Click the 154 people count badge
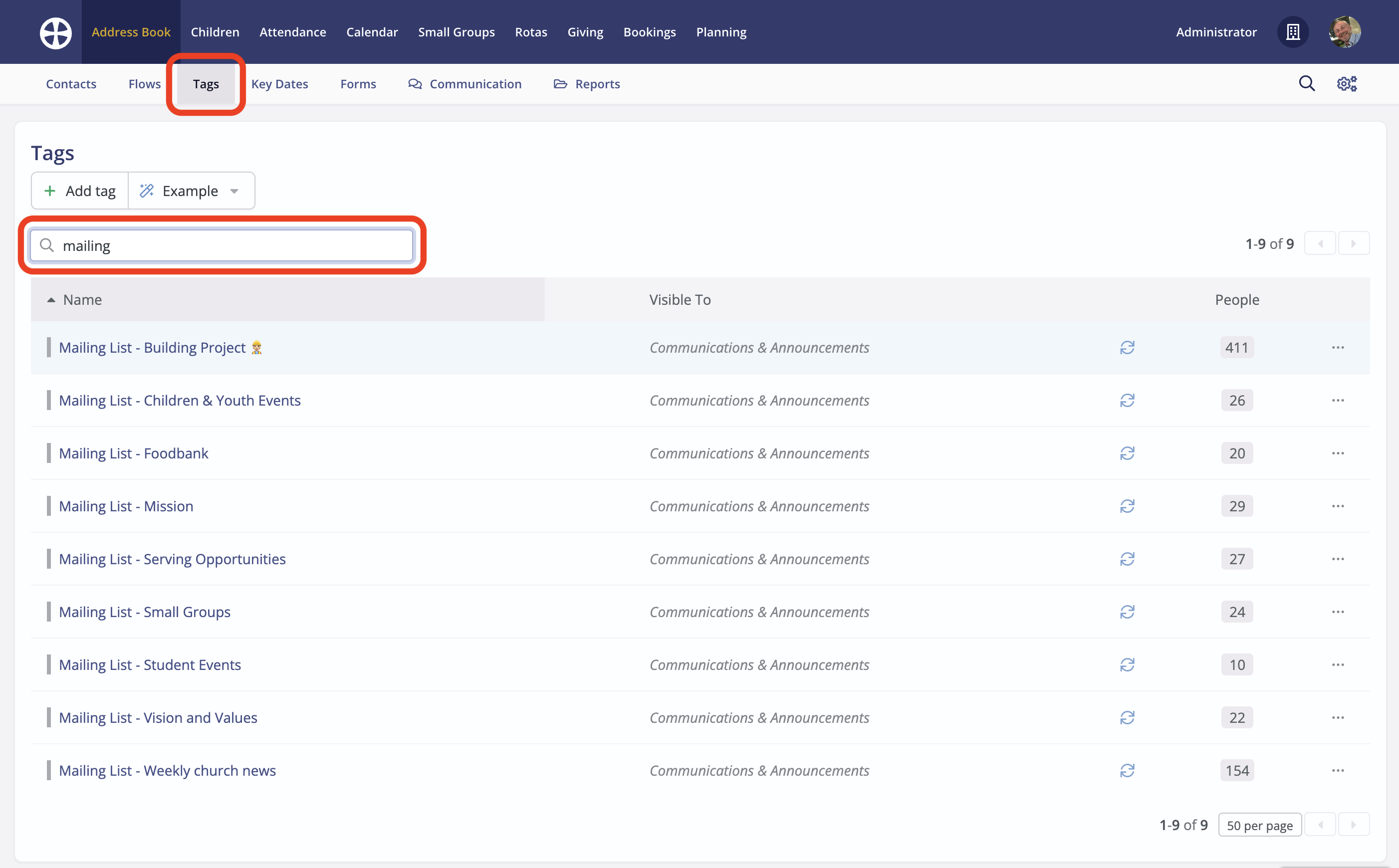The width and height of the screenshot is (1399, 868). pos(1236,770)
